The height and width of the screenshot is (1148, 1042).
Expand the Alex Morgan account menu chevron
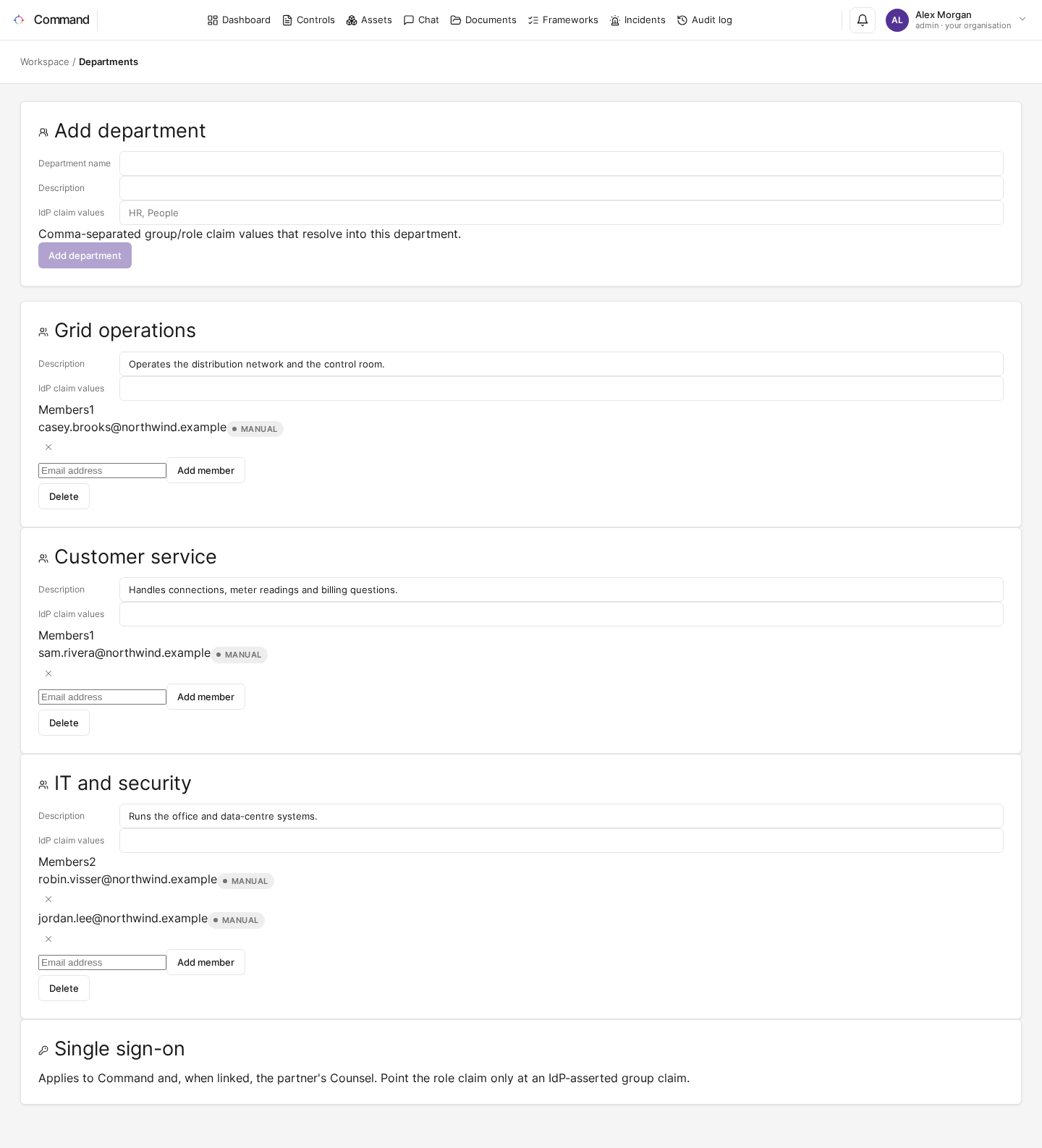1022,20
